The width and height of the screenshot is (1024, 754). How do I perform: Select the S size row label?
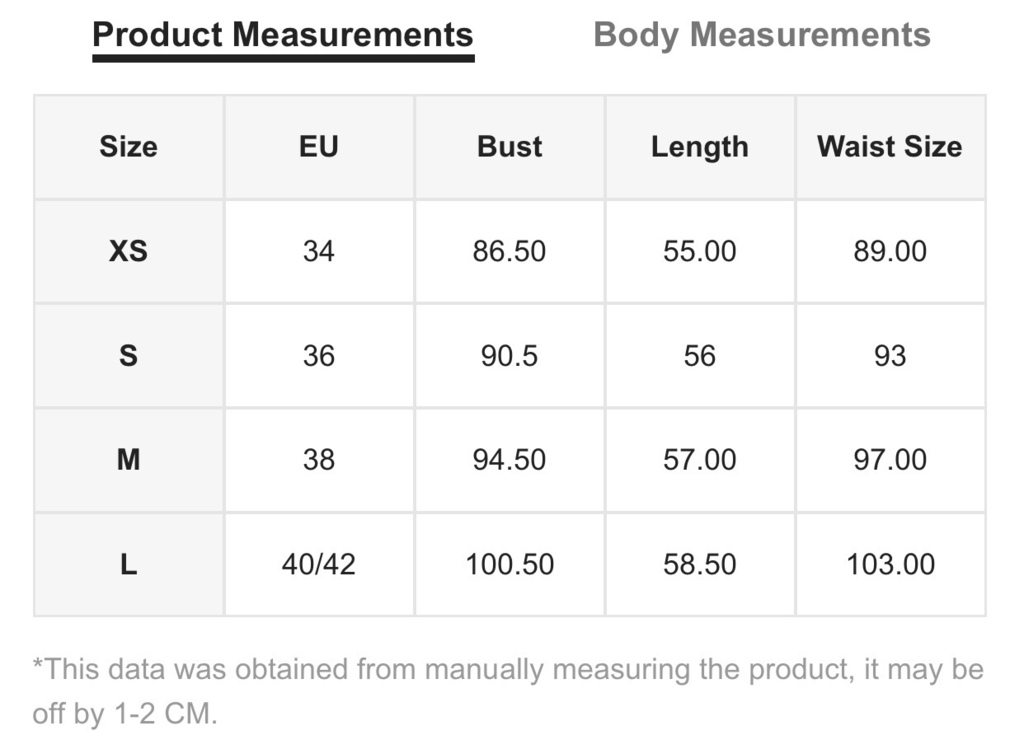click(x=129, y=356)
